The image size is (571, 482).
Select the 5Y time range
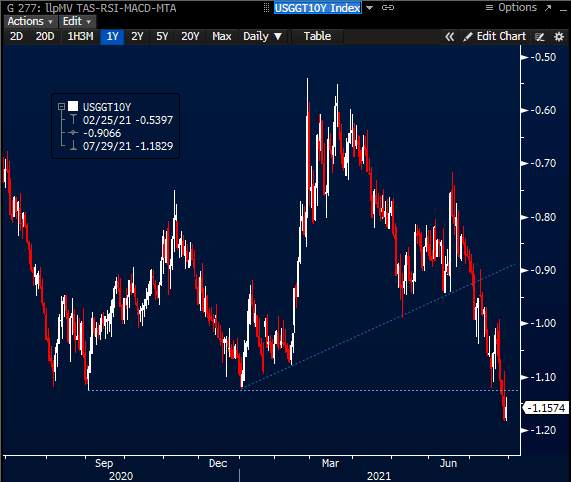click(x=162, y=36)
